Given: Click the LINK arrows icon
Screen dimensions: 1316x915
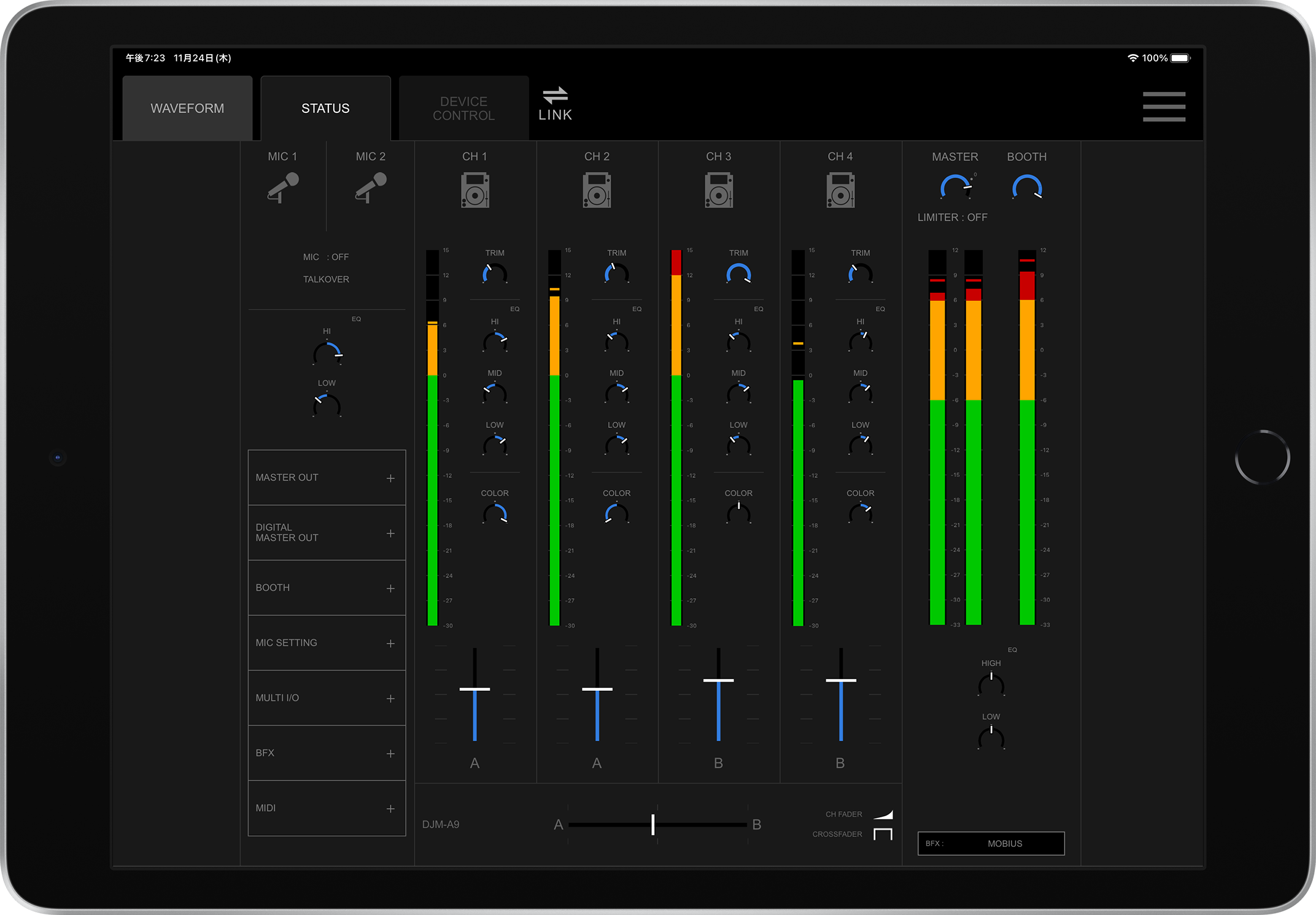Looking at the screenshot, I should click(555, 96).
